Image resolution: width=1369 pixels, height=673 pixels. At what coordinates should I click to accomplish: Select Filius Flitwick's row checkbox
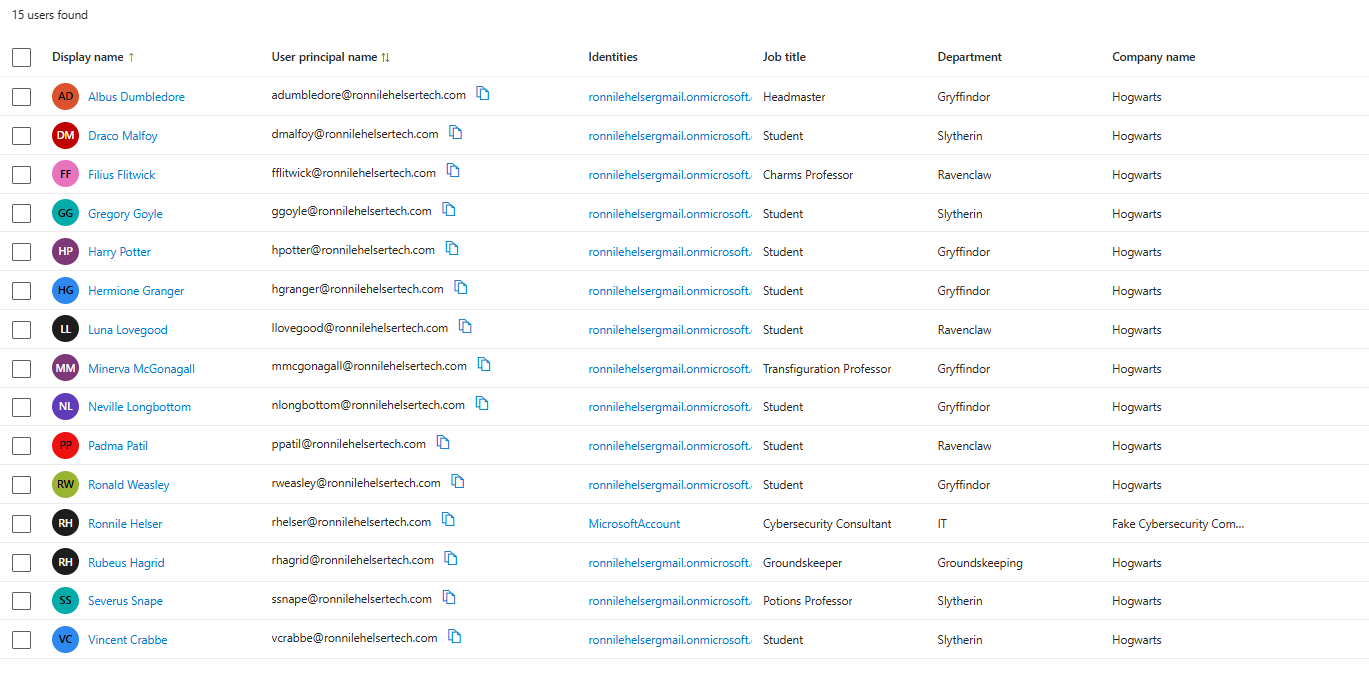click(x=21, y=174)
